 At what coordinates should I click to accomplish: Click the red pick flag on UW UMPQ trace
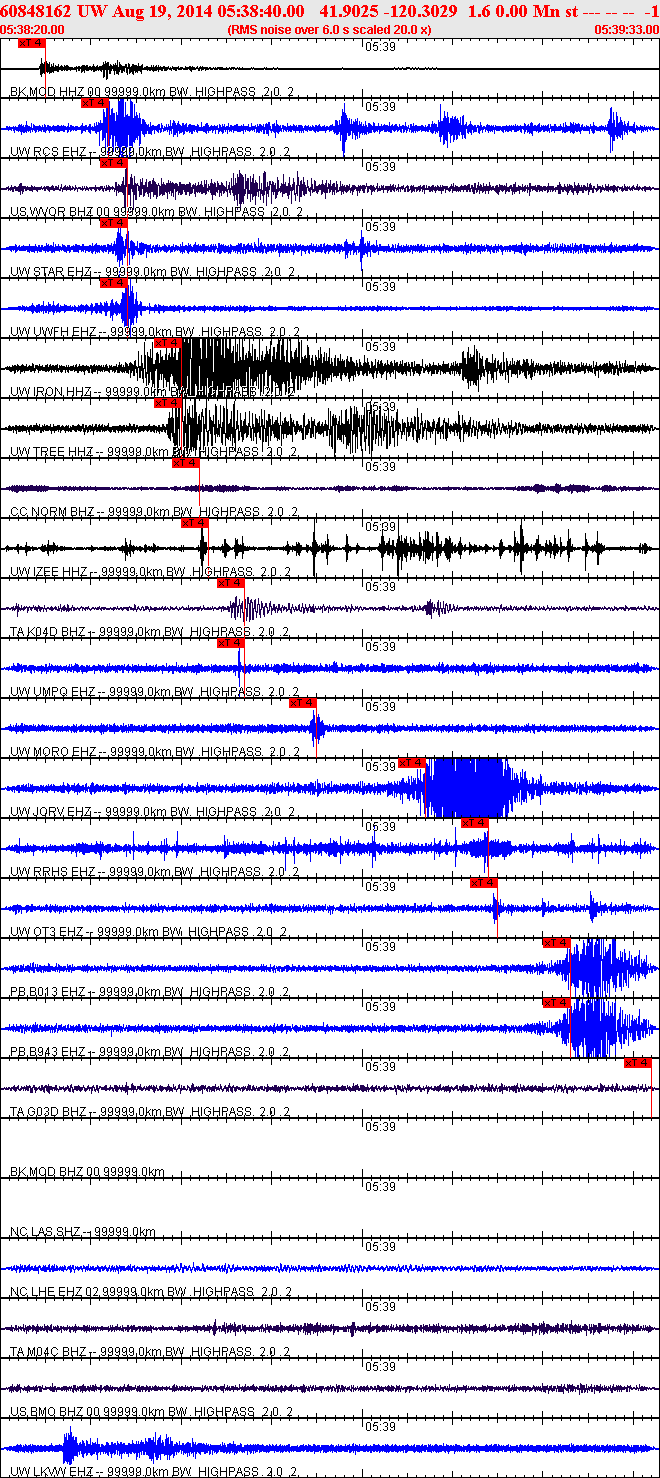231,643
